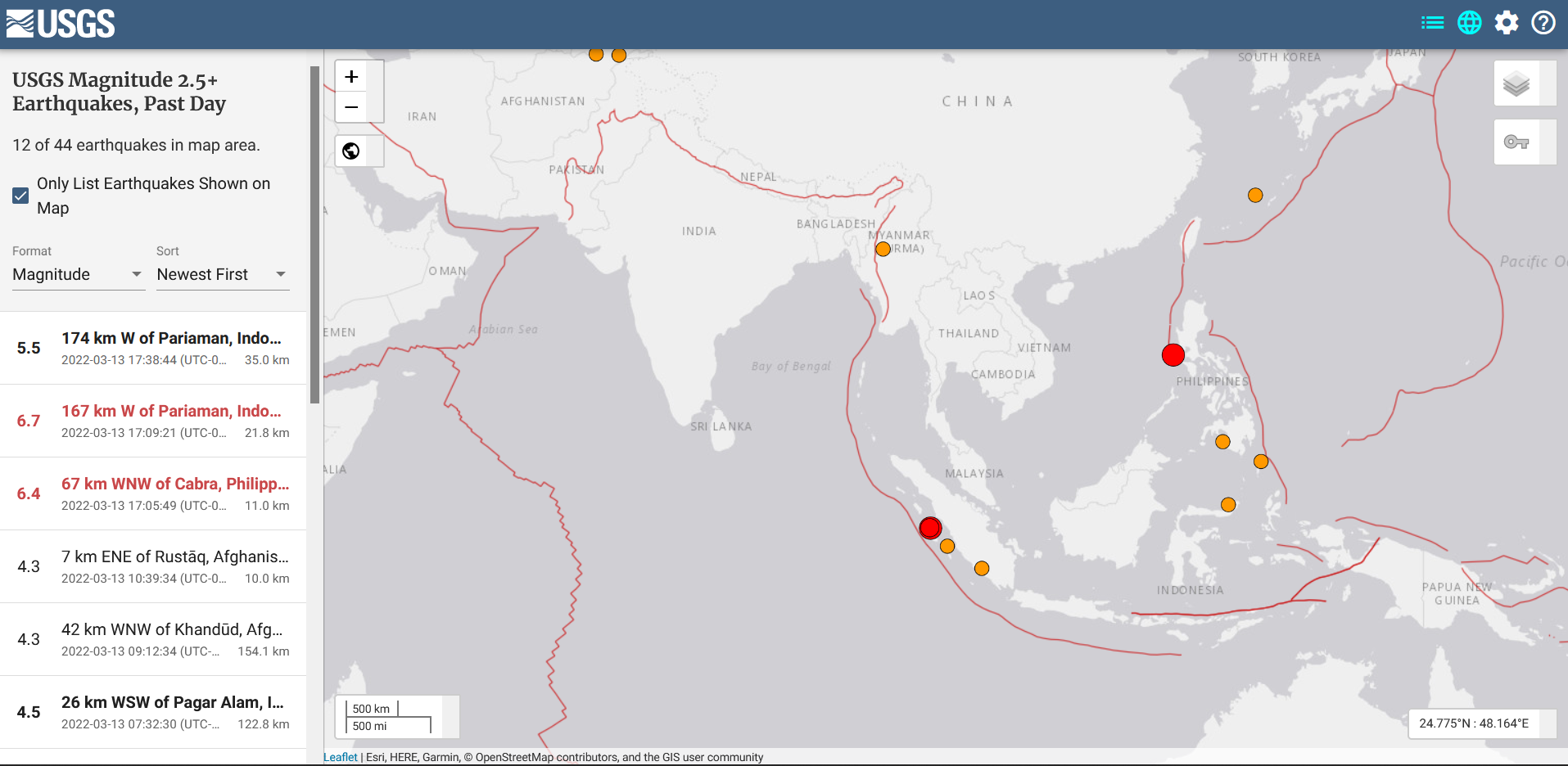Click the USGS logo
Image resolution: width=1568 pixels, height=766 pixels.
61,24
